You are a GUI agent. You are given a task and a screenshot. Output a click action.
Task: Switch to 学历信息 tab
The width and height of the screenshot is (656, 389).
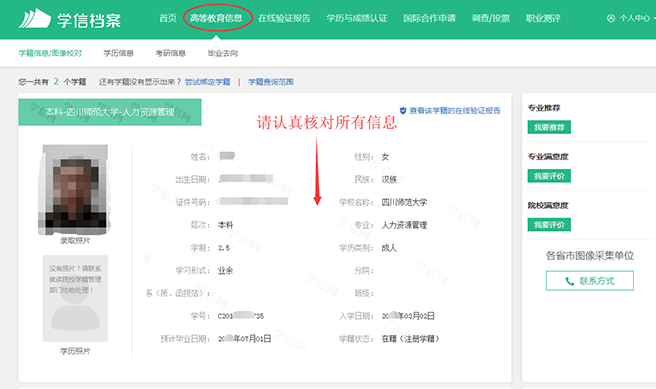(x=118, y=53)
